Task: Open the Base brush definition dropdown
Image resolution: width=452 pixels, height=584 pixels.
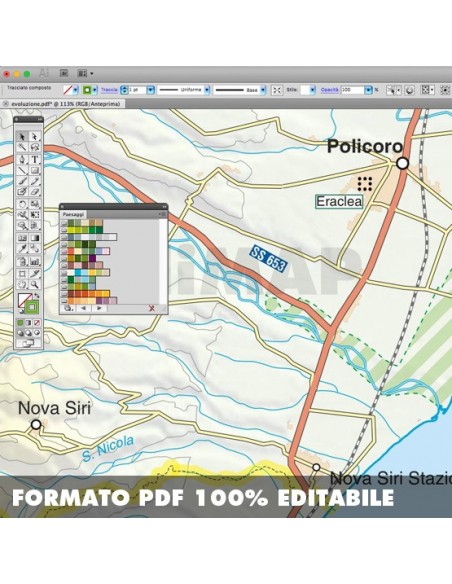Action: coord(263,90)
